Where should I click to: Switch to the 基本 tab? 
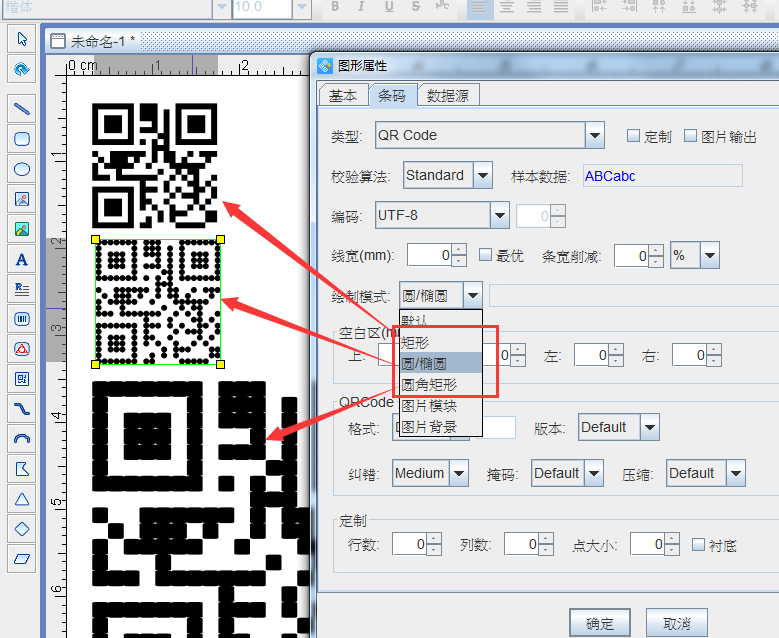(342, 96)
